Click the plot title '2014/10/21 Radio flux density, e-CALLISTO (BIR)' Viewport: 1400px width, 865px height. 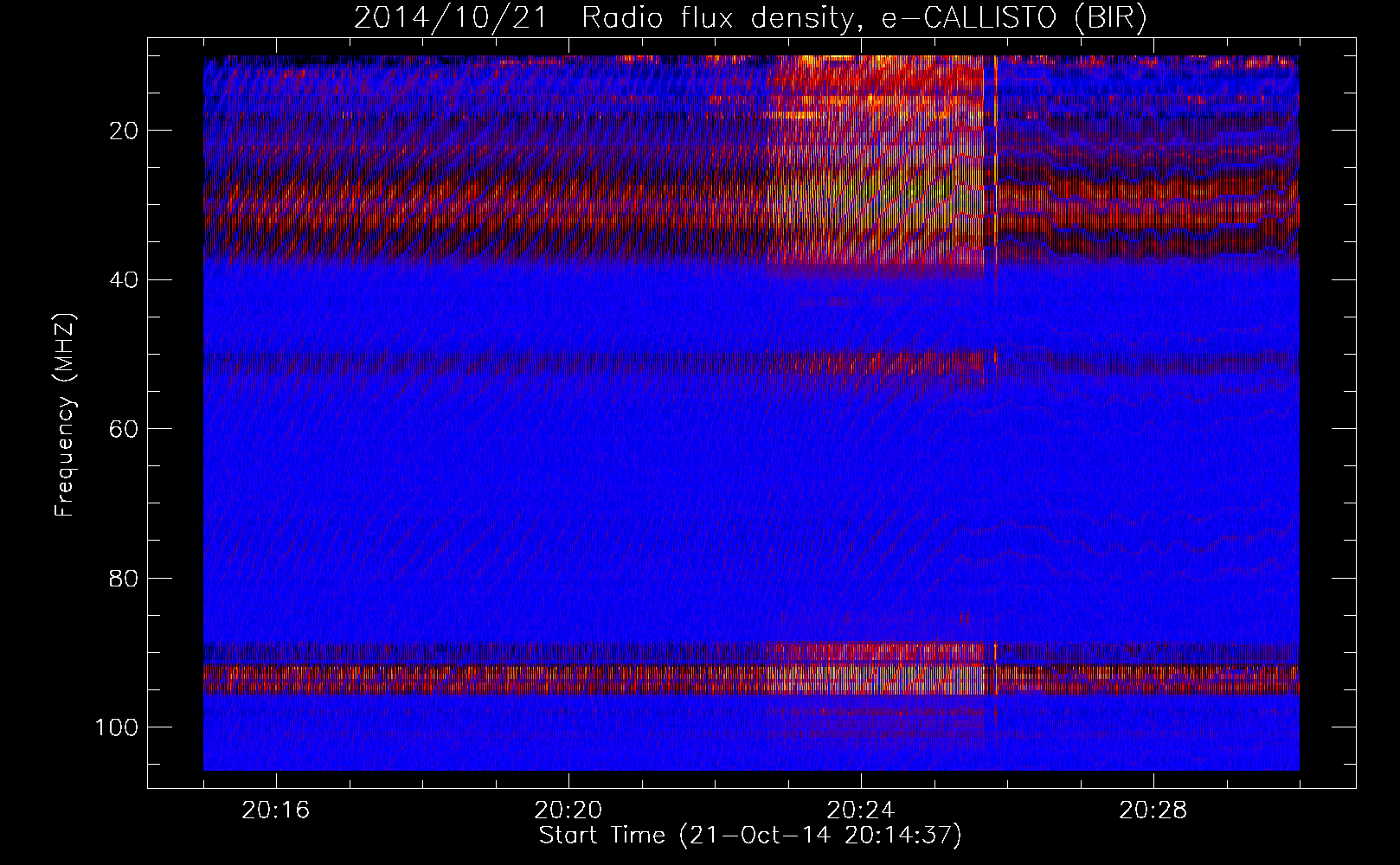[x=749, y=17]
